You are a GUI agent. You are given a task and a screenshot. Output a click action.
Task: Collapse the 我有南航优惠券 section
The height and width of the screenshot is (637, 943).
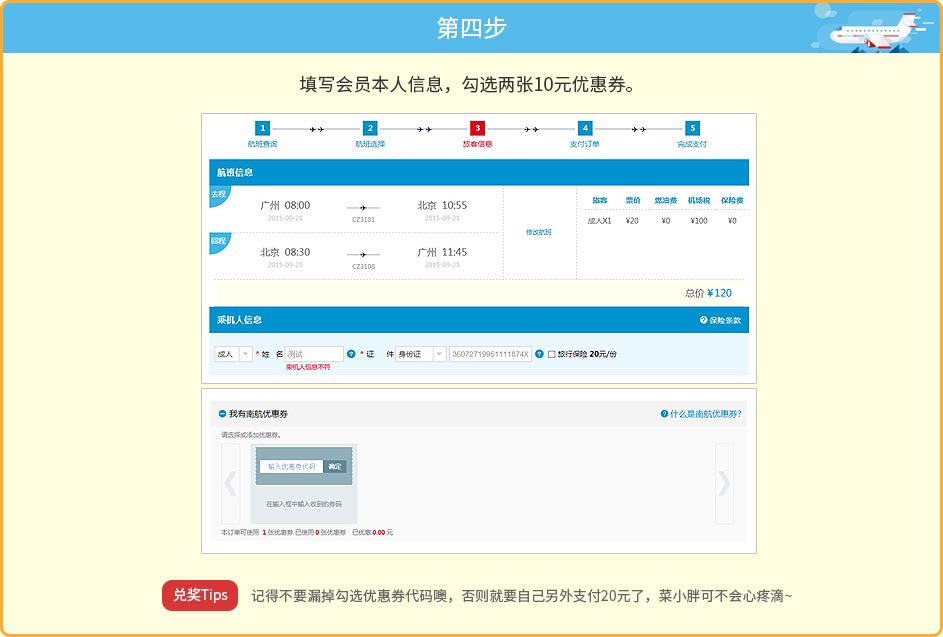(222, 414)
